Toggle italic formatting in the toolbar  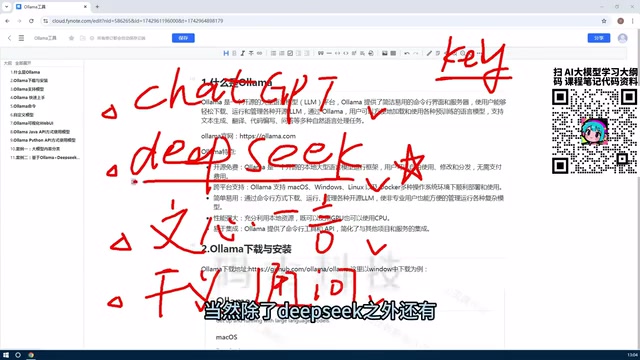[242, 53]
